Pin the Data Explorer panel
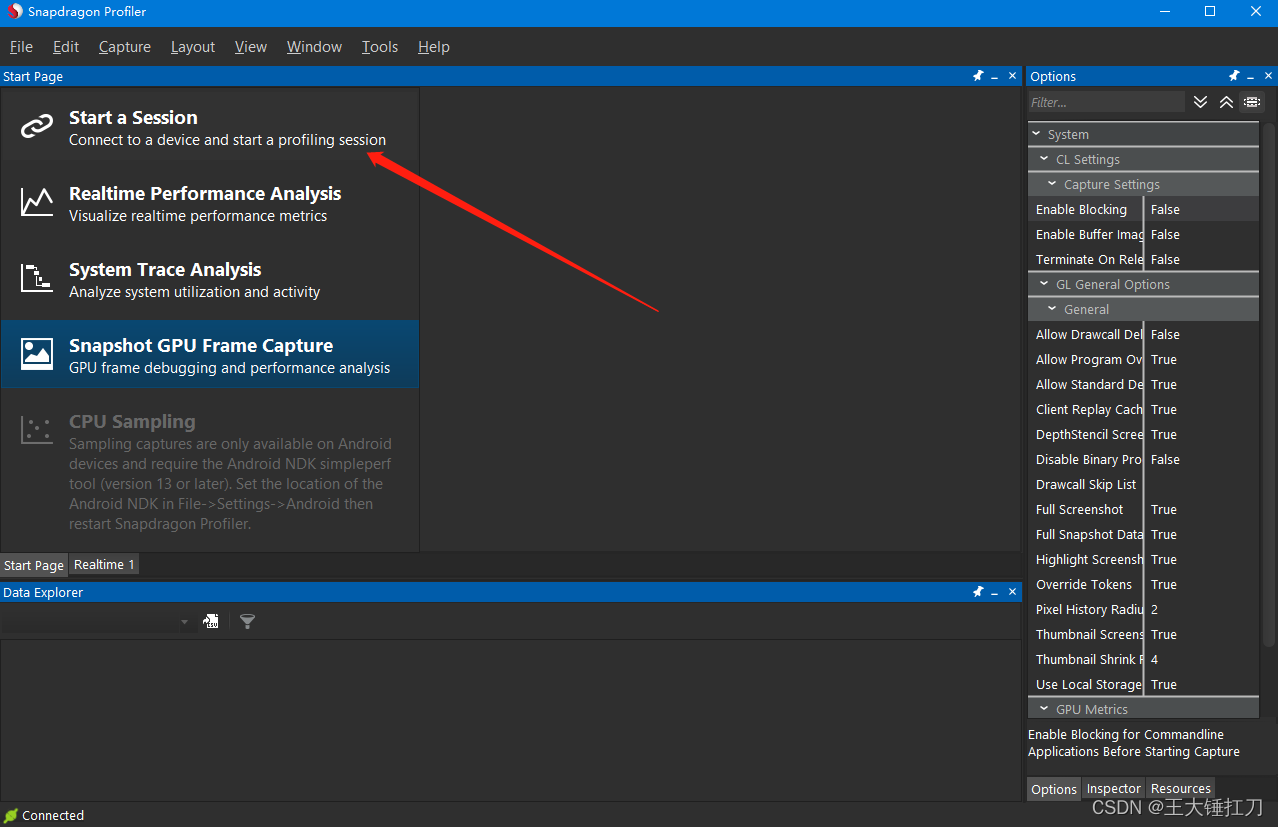The height and width of the screenshot is (827, 1278). 978,592
